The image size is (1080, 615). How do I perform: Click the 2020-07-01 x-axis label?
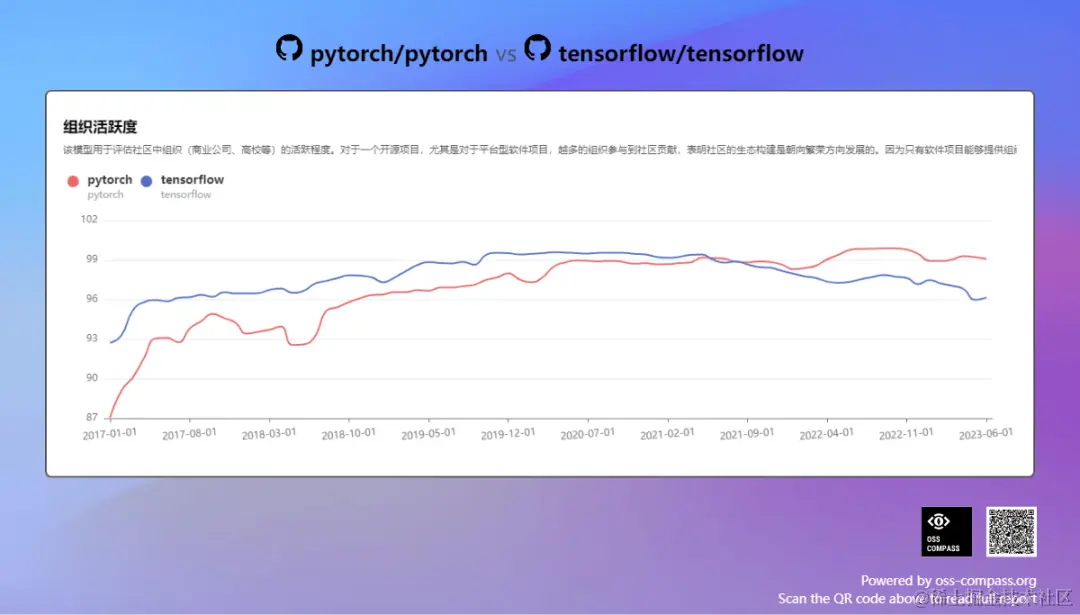coord(588,434)
